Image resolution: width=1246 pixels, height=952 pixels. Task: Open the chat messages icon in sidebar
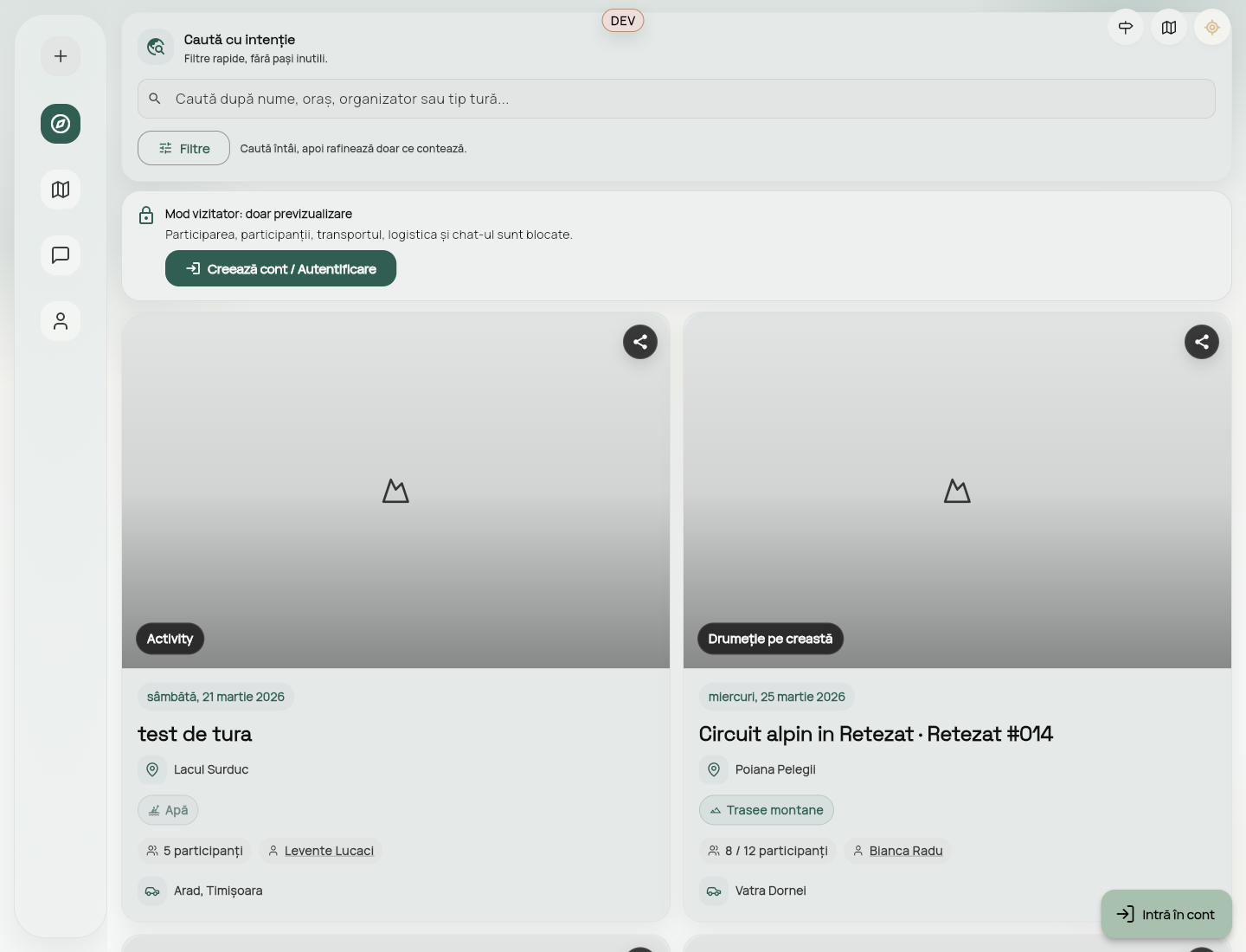(61, 255)
